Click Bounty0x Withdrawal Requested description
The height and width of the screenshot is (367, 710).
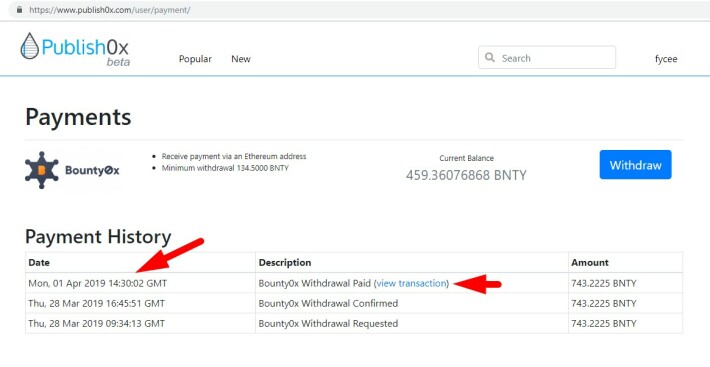[328, 324]
